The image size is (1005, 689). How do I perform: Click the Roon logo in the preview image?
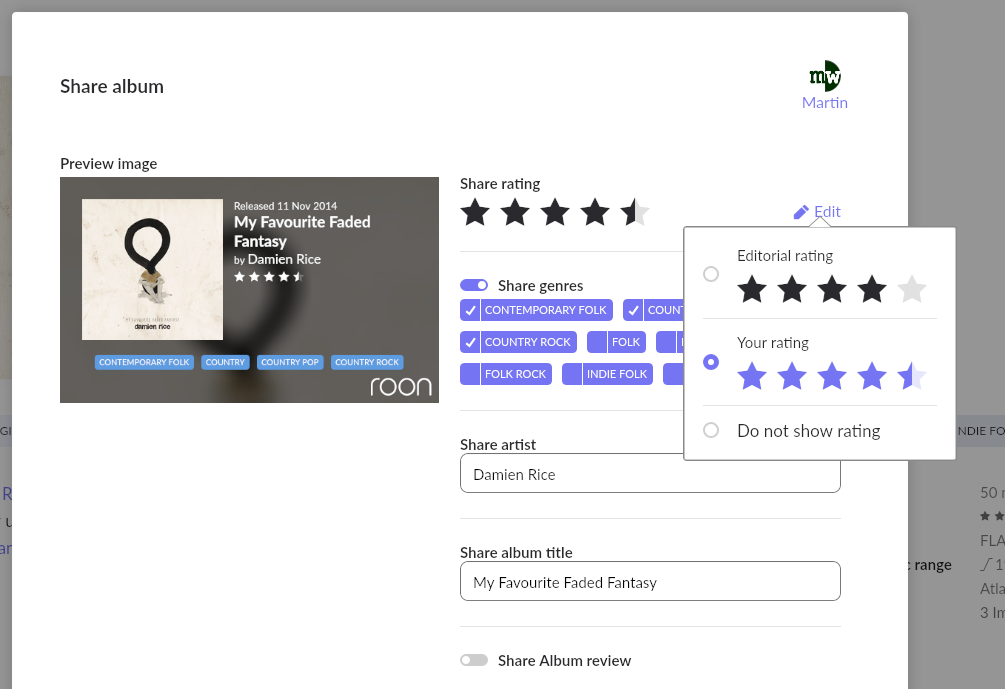401,386
